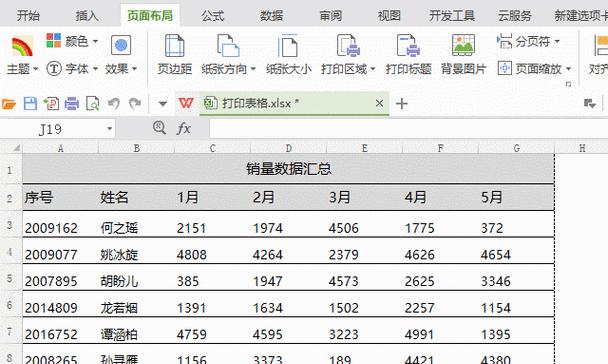This screenshot has width=608, height=364.
Task: Click cell containing 龙若烟
Action: coord(136,305)
